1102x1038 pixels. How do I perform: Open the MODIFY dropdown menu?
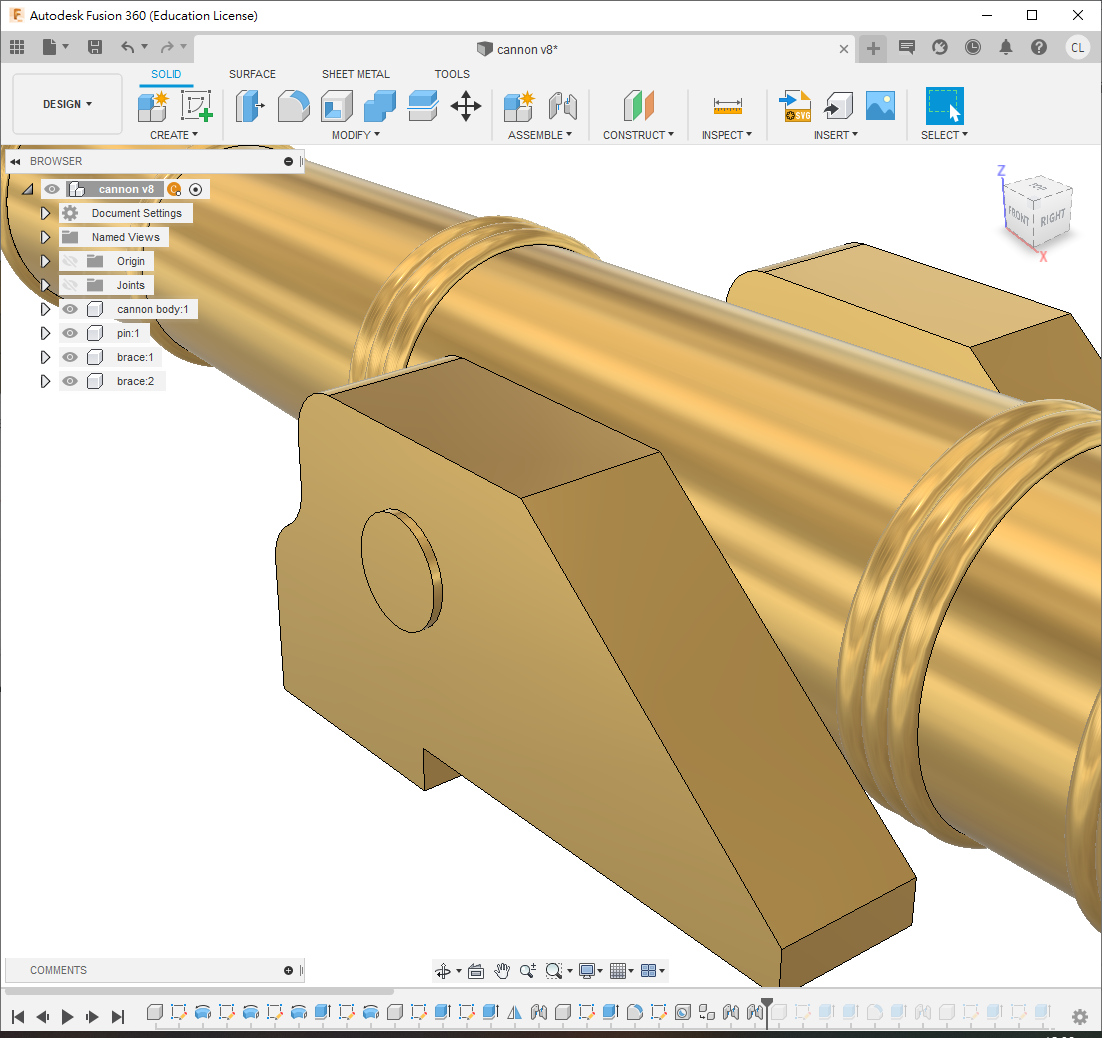tap(355, 135)
